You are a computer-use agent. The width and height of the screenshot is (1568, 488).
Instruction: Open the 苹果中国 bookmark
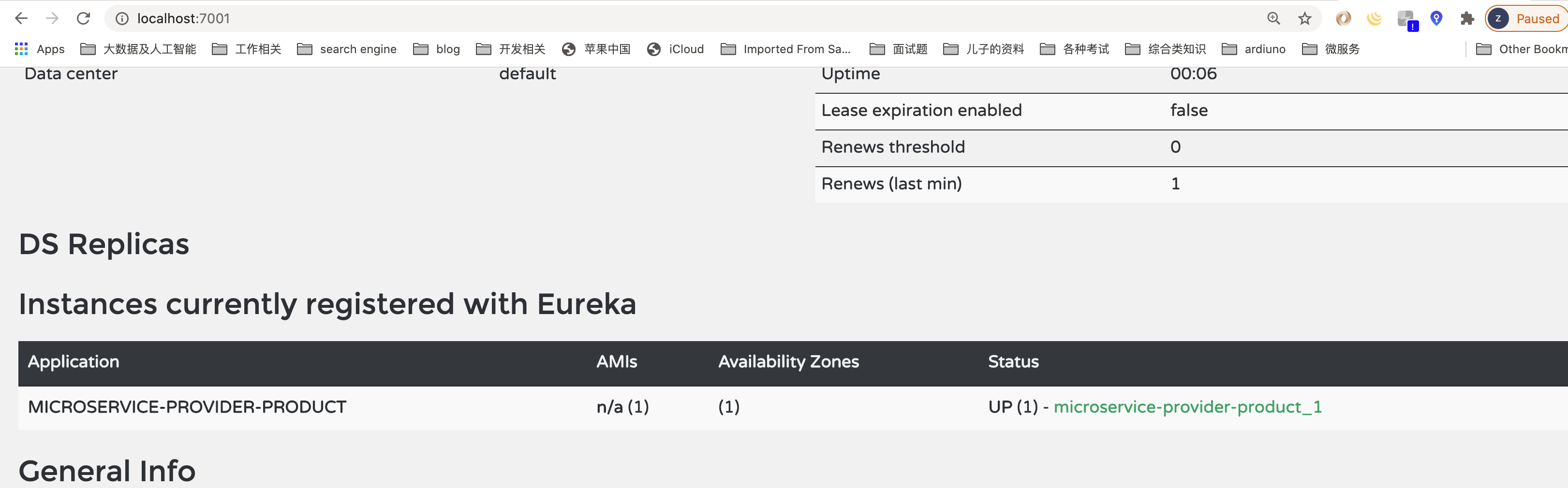[596, 49]
